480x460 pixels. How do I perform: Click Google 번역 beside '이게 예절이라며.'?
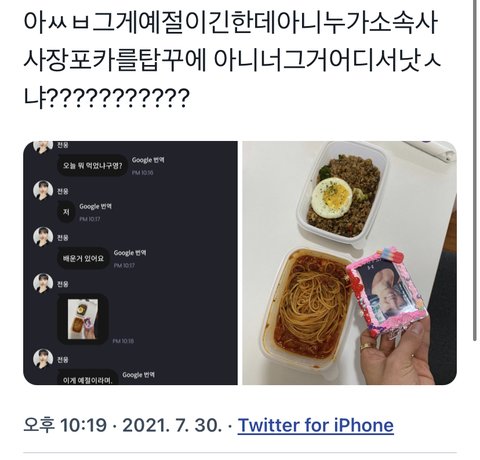tap(138, 375)
